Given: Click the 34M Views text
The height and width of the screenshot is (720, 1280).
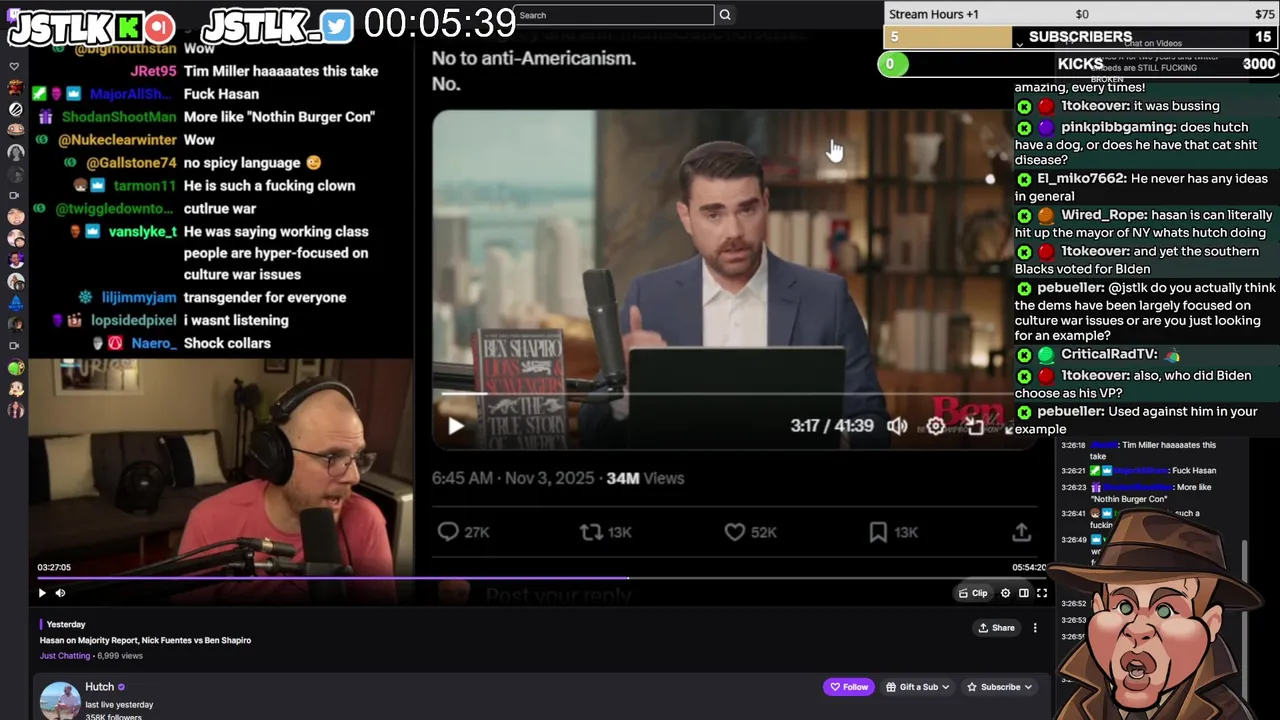Looking at the screenshot, I should point(645,478).
